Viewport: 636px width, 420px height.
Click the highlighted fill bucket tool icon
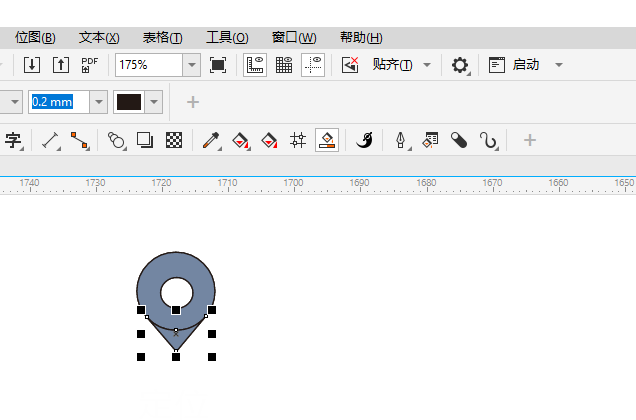pos(327,140)
